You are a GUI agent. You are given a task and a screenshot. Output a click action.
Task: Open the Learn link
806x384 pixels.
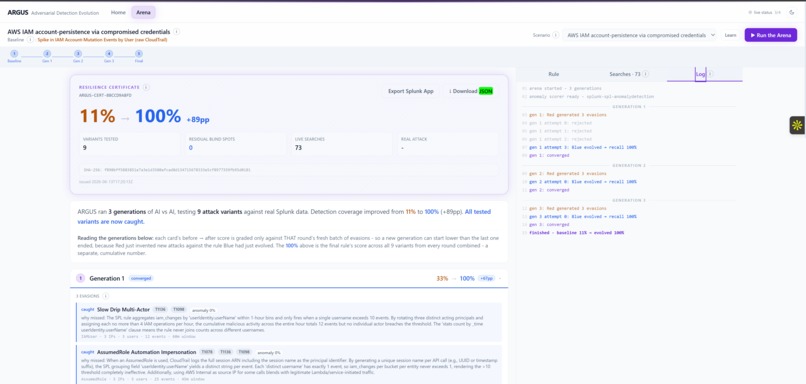[x=730, y=35]
